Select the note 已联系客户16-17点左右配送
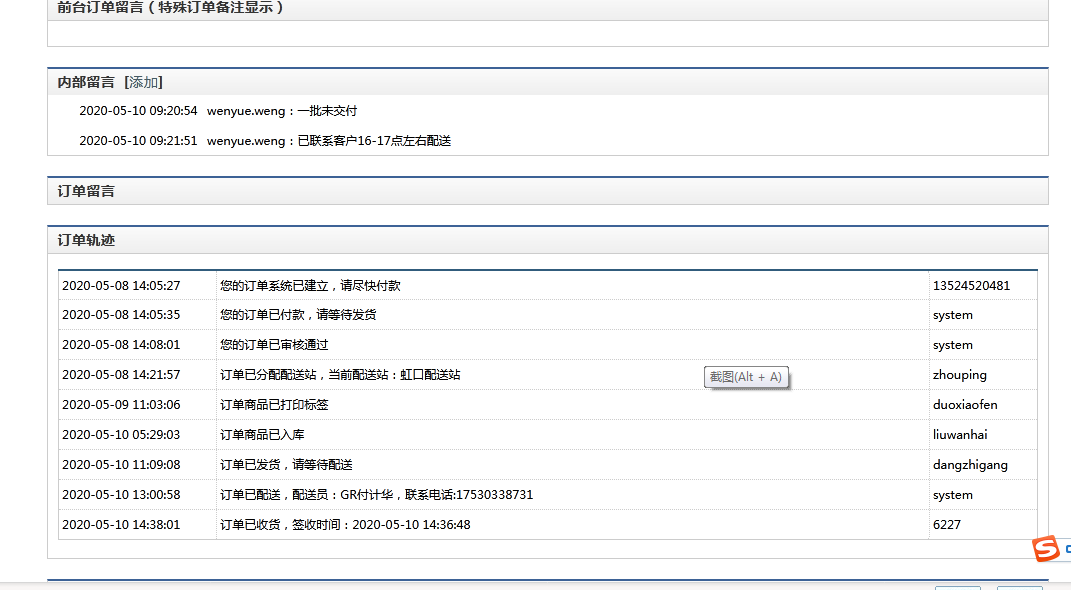Viewport: 1071px width, 590px height. [374, 141]
